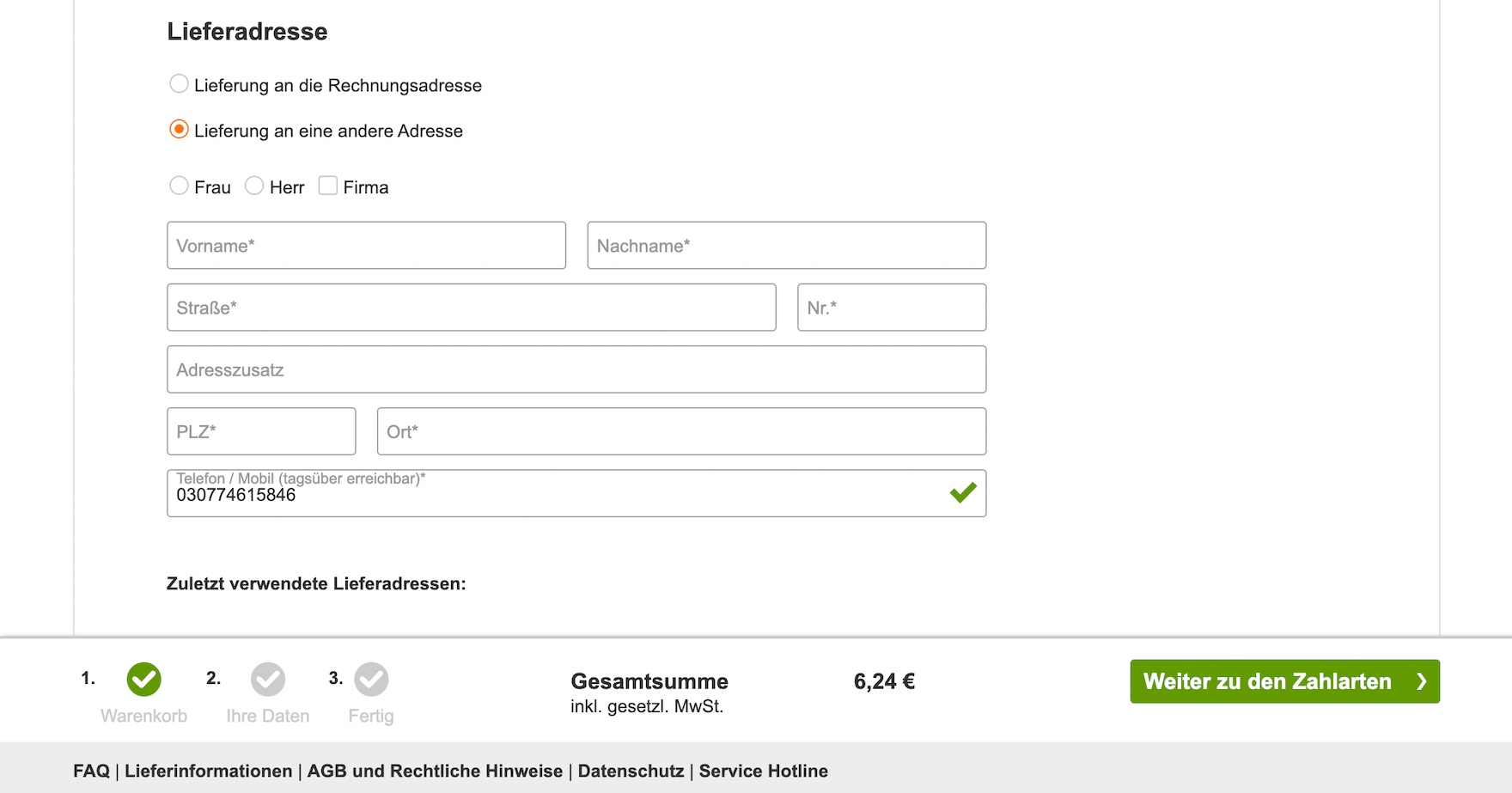The height and width of the screenshot is (793, 1512).
Task: Click the green Warenkorb step checkmark icon
Action: pos(143,680)
